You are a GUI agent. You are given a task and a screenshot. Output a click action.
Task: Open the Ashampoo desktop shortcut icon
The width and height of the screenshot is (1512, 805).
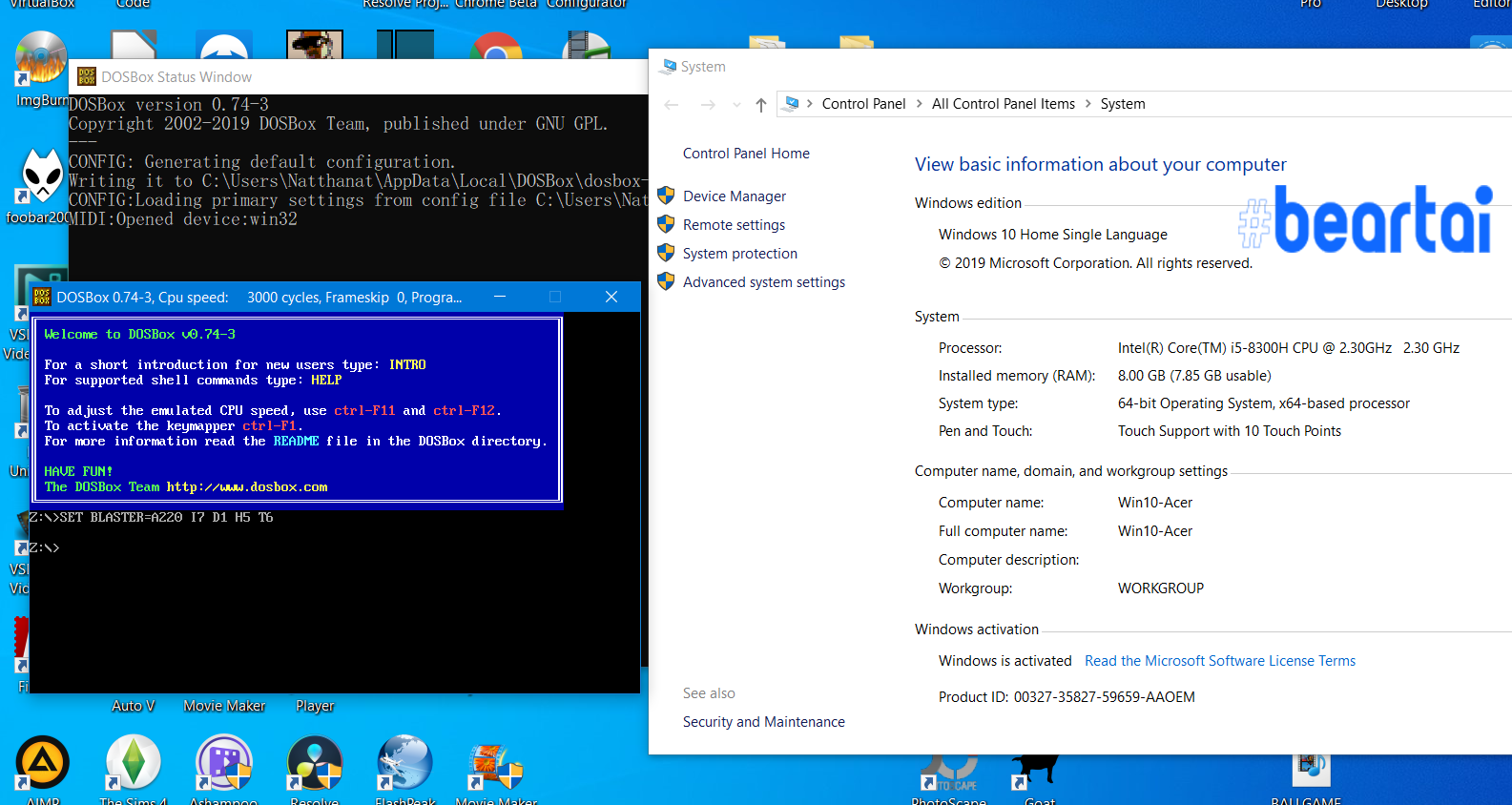pos(223,762)
